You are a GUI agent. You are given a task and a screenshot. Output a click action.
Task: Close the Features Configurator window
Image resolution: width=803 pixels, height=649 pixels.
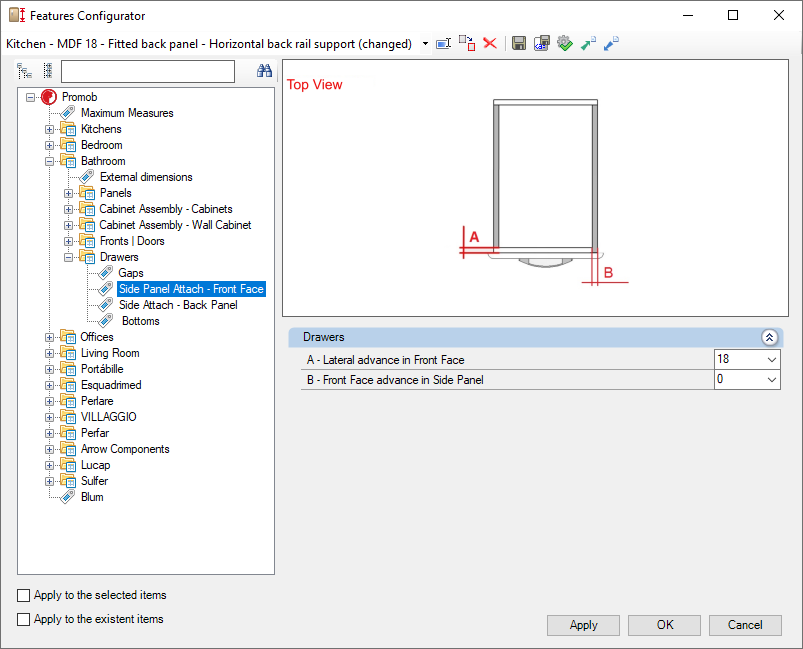(x=779, y=15)
